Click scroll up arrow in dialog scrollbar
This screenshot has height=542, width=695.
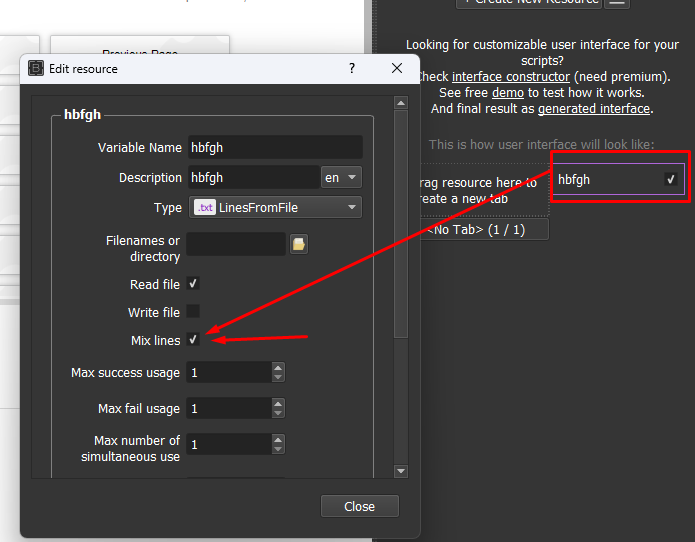pos(401,102)
